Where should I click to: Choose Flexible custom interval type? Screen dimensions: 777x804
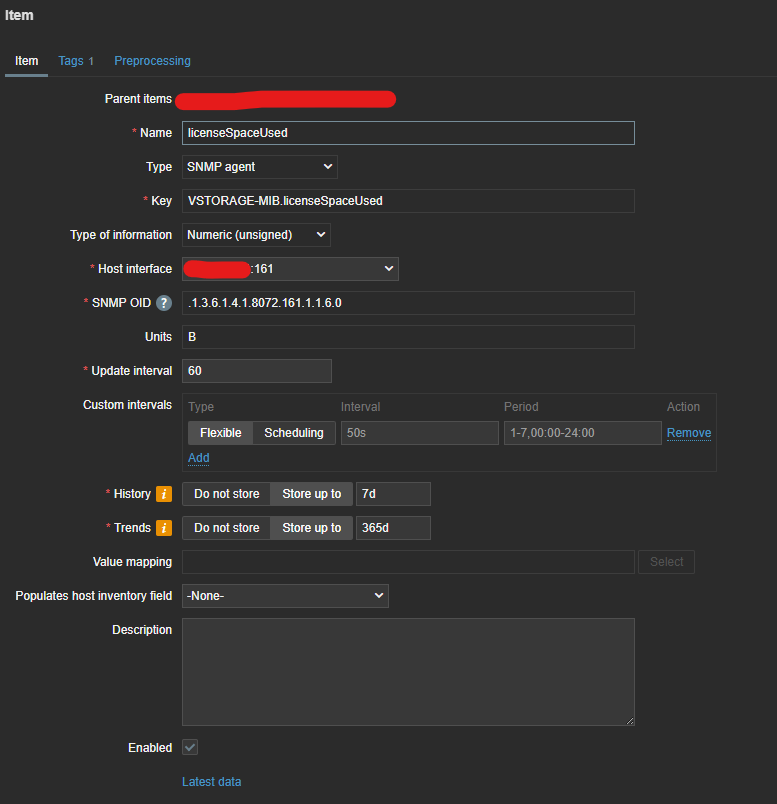point(220,433)
